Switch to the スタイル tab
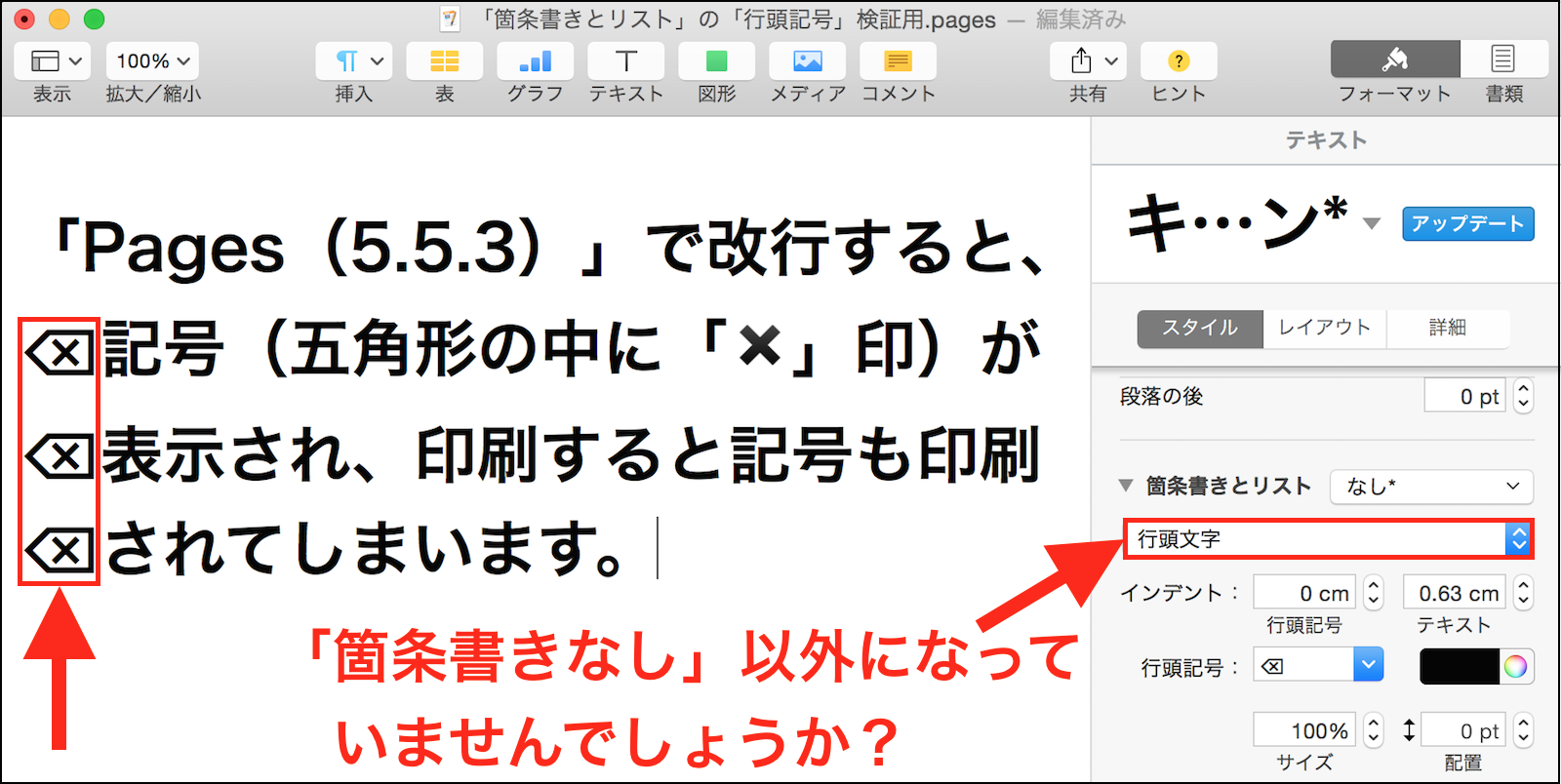This screenshot has height=784, width=1561. point(1200,329)
